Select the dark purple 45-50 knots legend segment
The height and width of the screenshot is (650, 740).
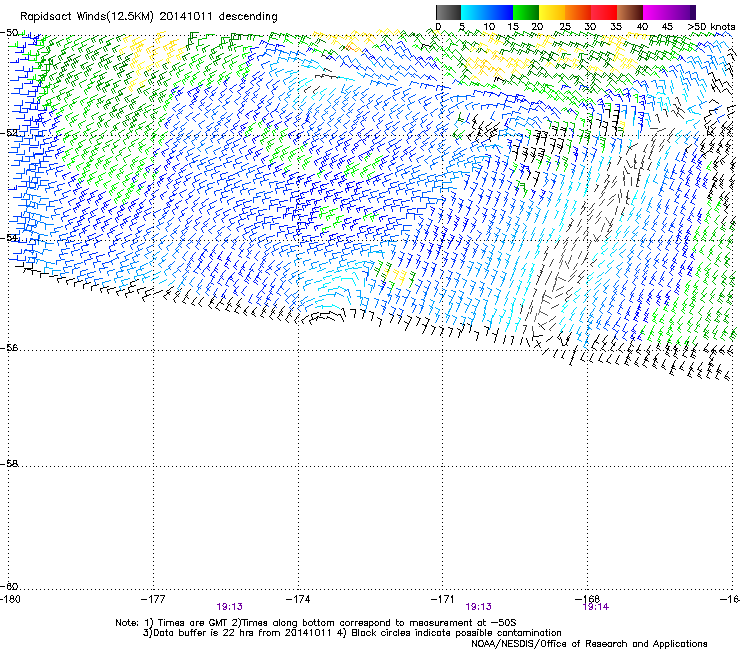(x=682, y=12)
